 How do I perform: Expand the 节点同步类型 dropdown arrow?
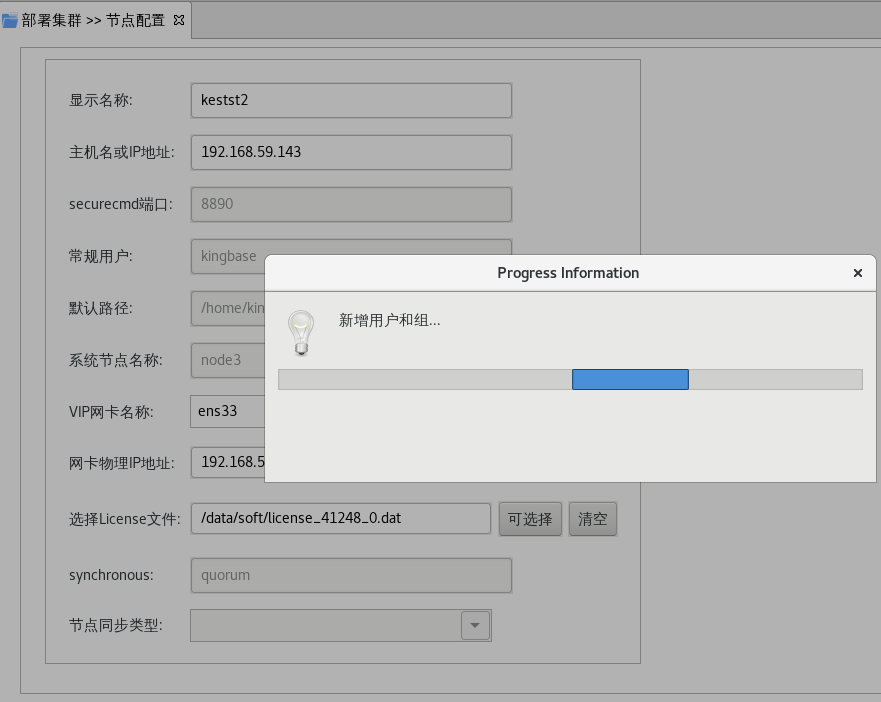pos(475,626)
